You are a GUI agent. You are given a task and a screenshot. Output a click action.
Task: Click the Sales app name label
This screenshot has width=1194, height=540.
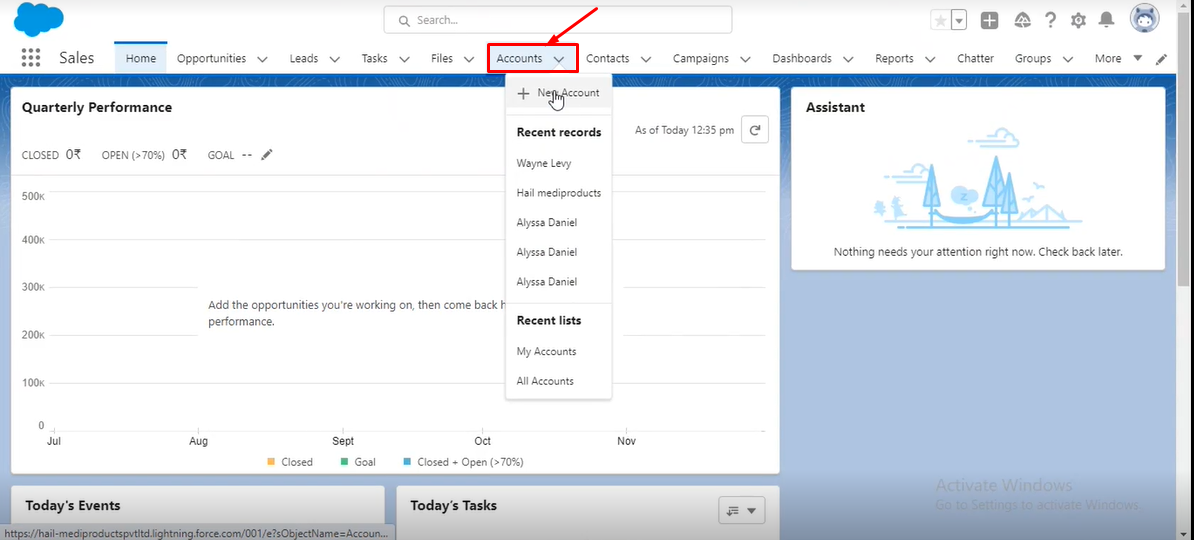click(77, 58)
